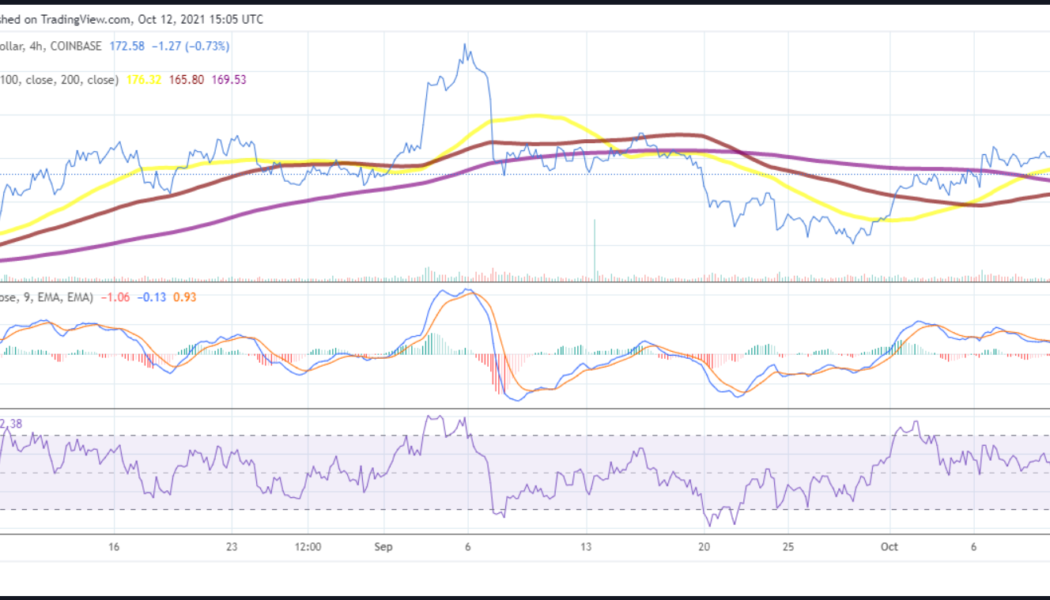Select the Sep label on the time axis
Viewport: 1050px width, 600px height.
384,547
